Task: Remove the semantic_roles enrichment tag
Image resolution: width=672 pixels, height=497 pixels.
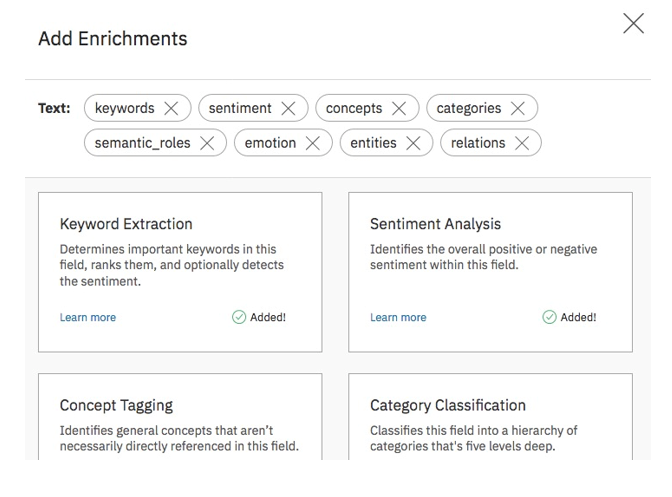Action: (x=207, y=143)
